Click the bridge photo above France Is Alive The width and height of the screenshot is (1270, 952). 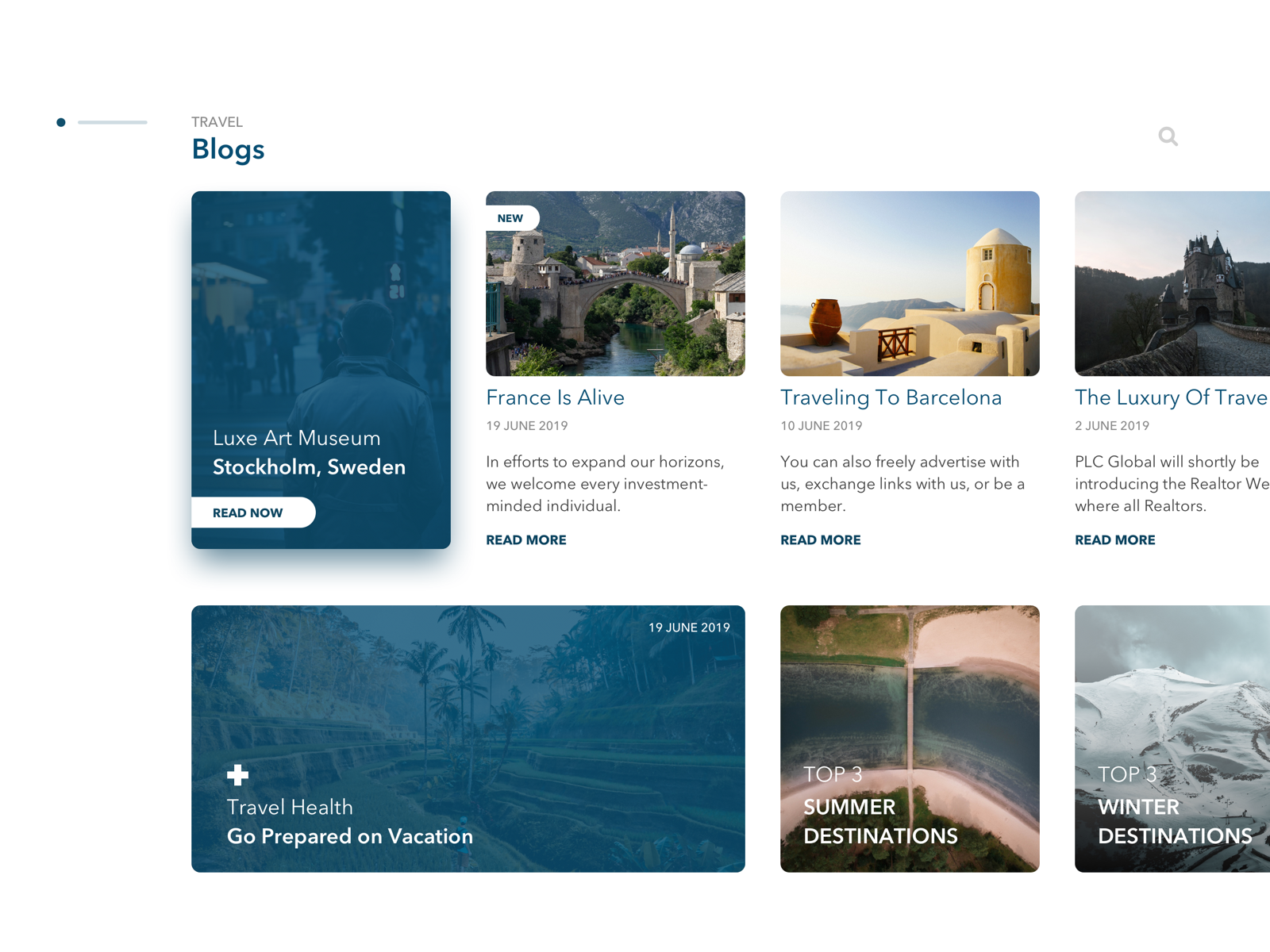[x=616, y=283]
